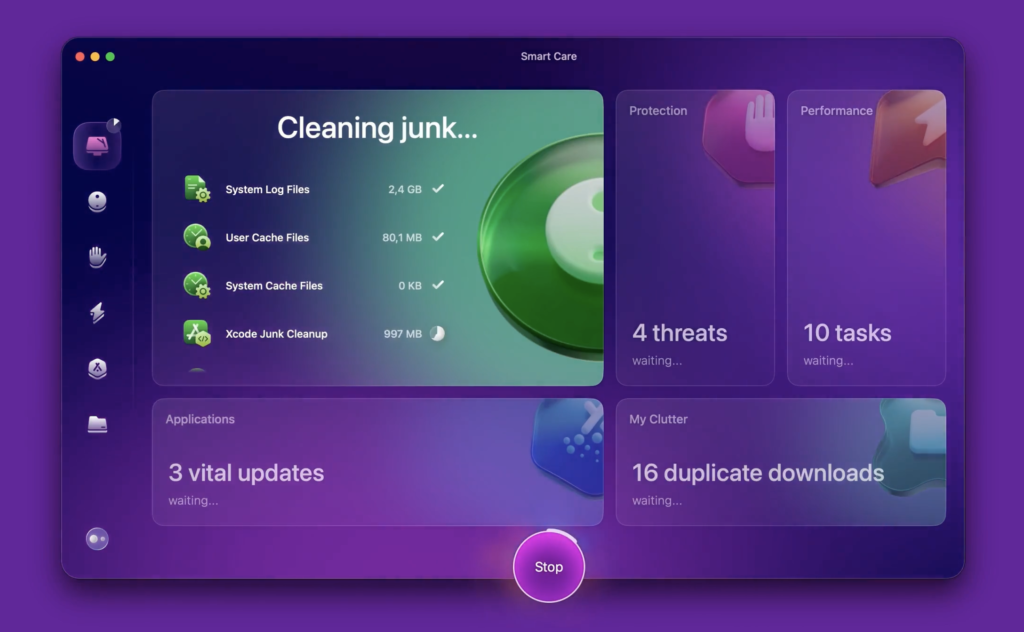Click the System Cache Files checkmark

tap(438, 285)
